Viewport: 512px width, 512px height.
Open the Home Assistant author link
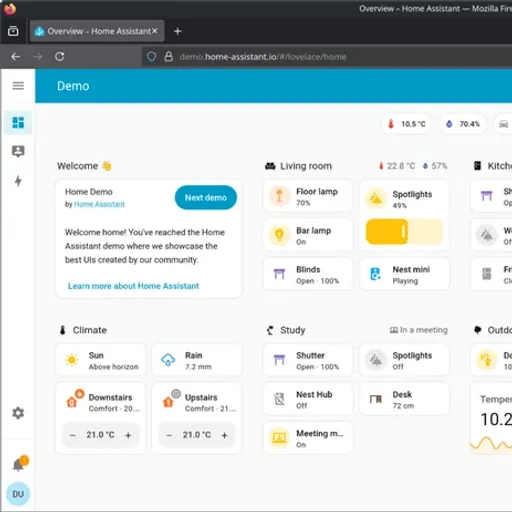(99, 204)
